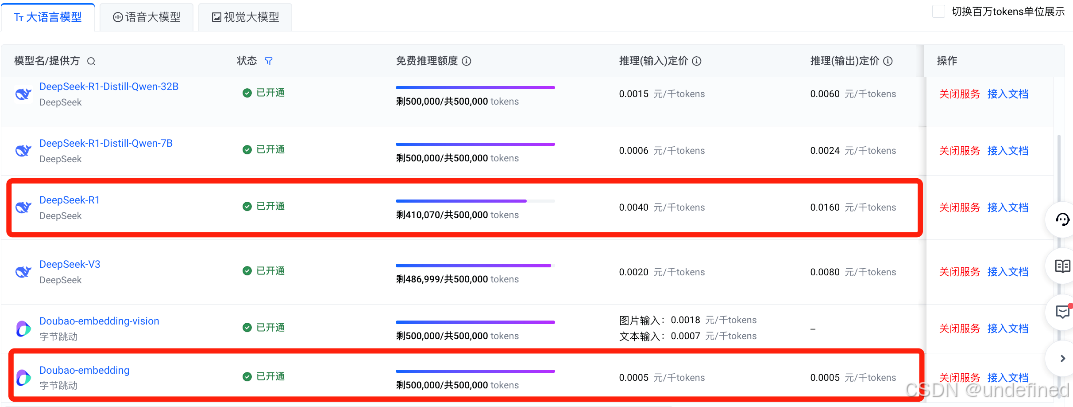This screenshot has height=407, width=1073.
Task: Click 关闭服务 in the DeepSeek-V3 row
Action: (959, 272)
